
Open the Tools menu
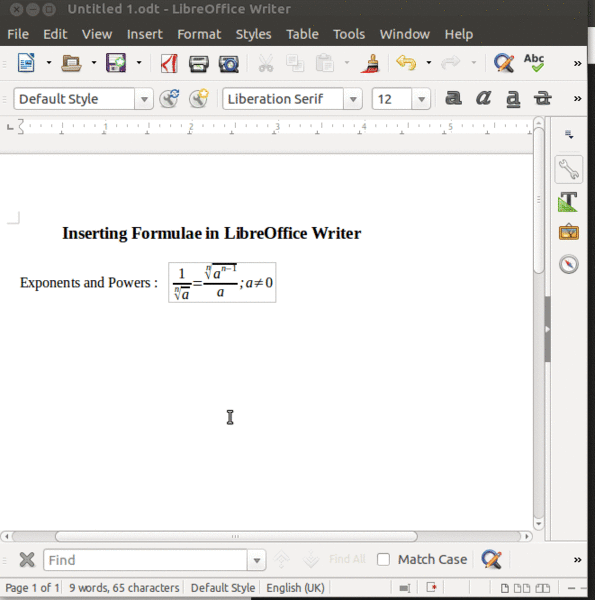(x=349, y=34)
